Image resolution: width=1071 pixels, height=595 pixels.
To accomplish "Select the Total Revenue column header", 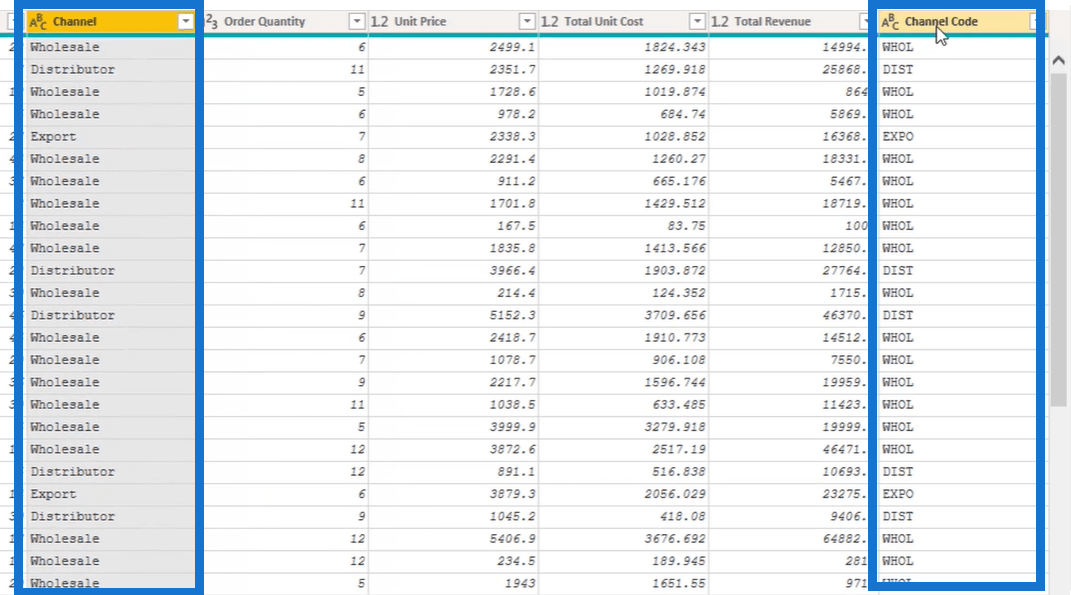I will coord(789,22).
